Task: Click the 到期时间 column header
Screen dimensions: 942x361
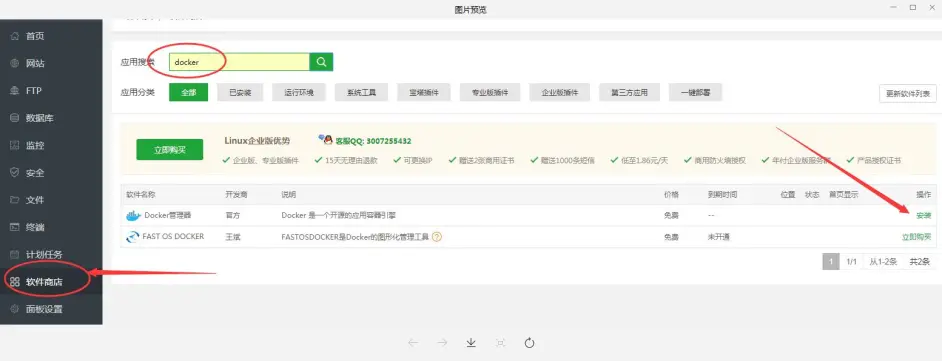Action: (x=723, y=195)
